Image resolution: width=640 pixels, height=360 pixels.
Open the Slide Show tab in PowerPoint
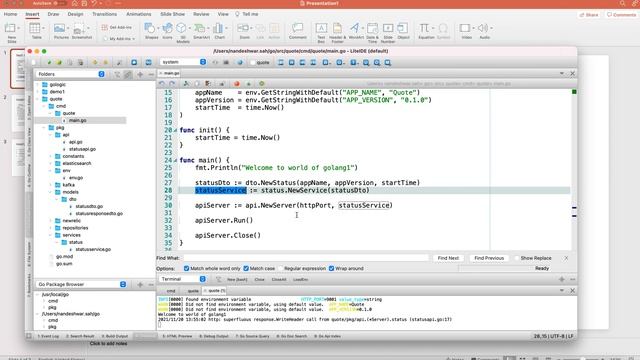(x=172, y=14)
